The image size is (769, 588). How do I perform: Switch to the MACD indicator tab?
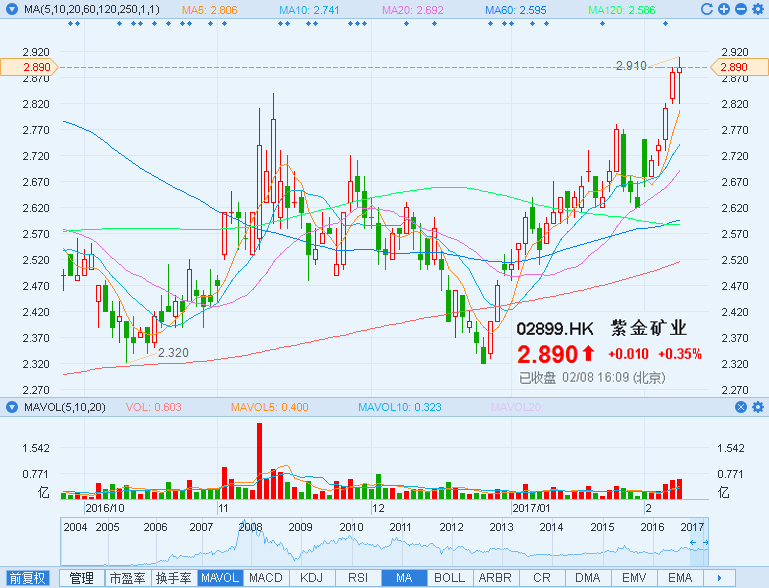click(x=265, y=578)
